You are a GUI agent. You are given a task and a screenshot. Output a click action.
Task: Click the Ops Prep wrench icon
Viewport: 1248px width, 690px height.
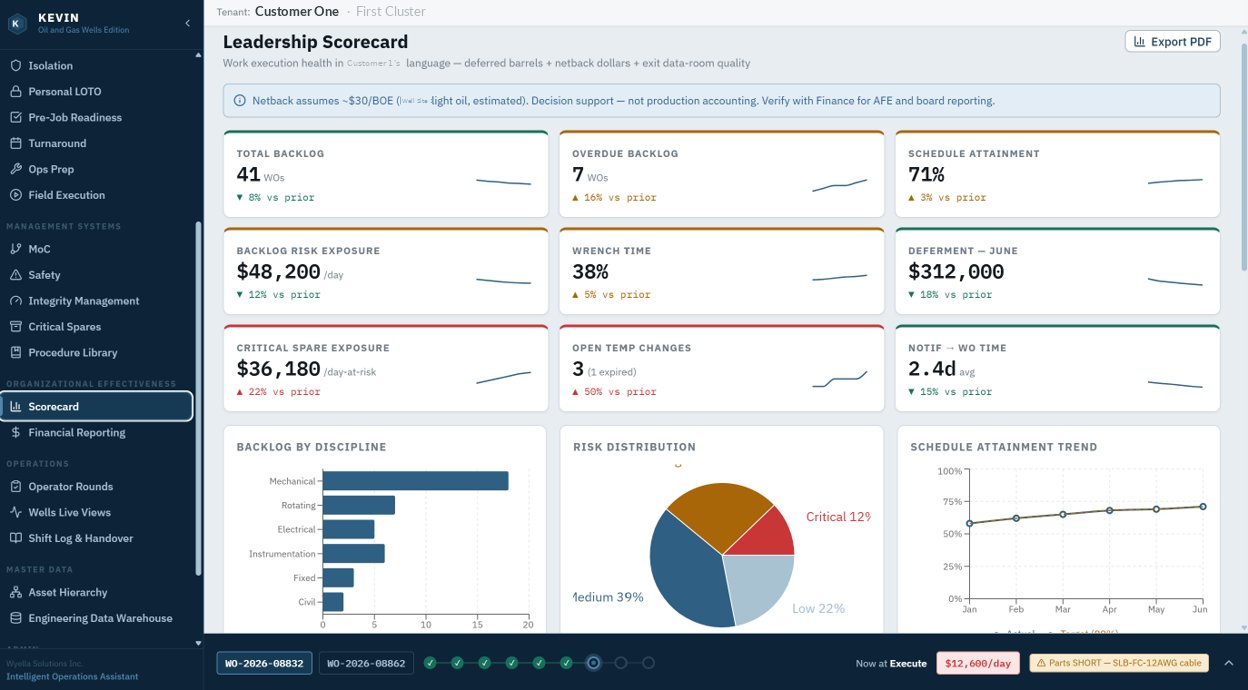pos(15,170)
